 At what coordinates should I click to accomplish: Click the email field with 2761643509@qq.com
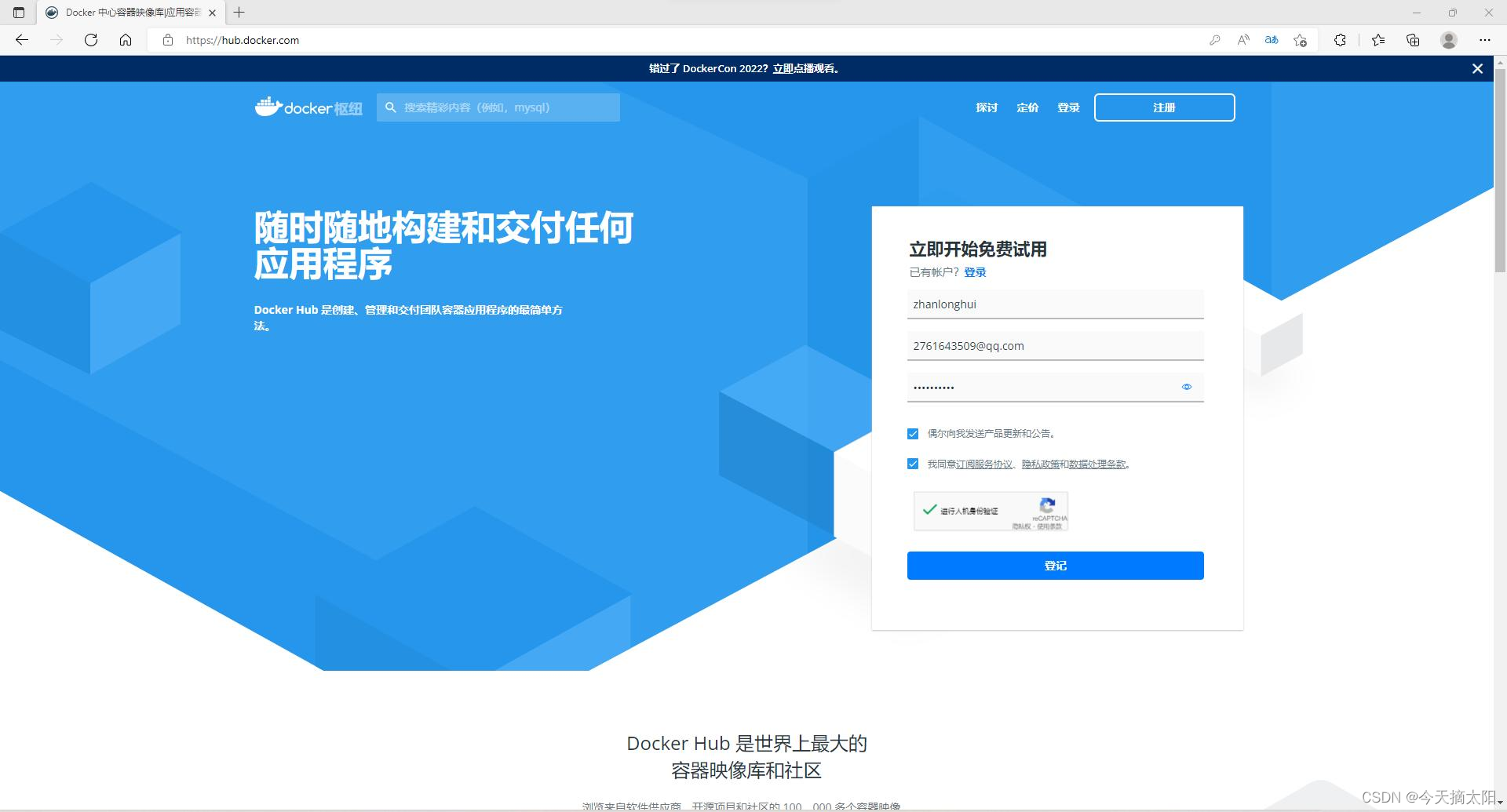[x=1055, y=346]
